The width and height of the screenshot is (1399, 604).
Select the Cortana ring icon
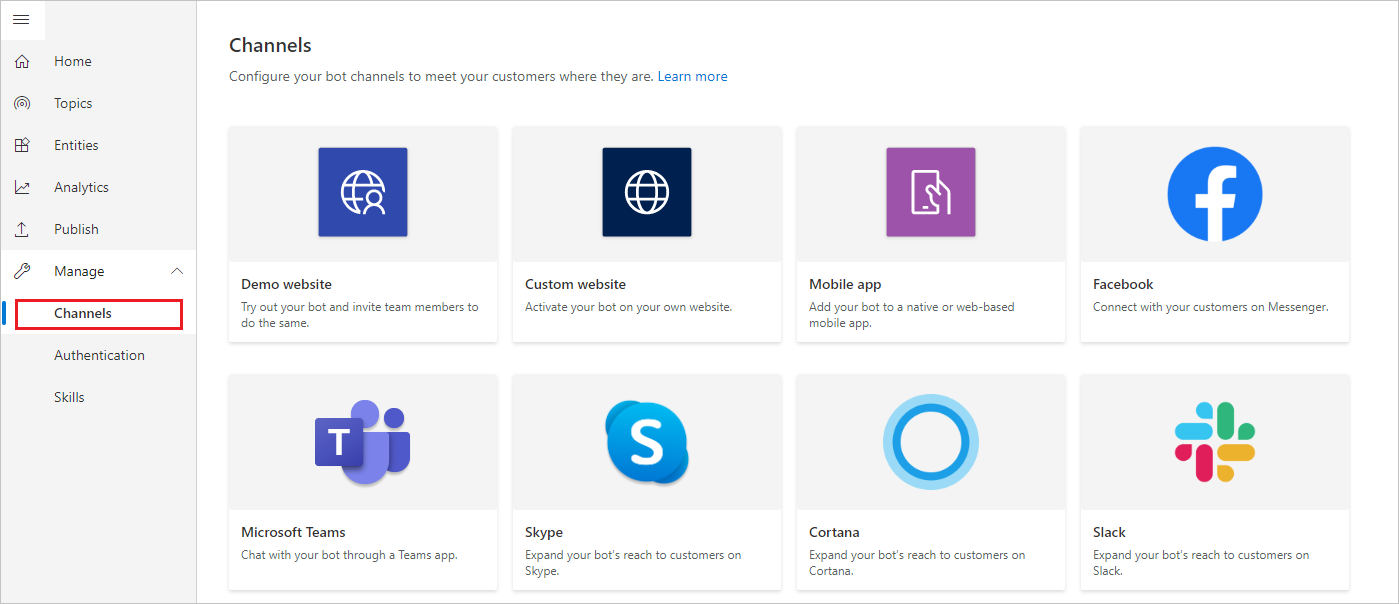[931, 441]
